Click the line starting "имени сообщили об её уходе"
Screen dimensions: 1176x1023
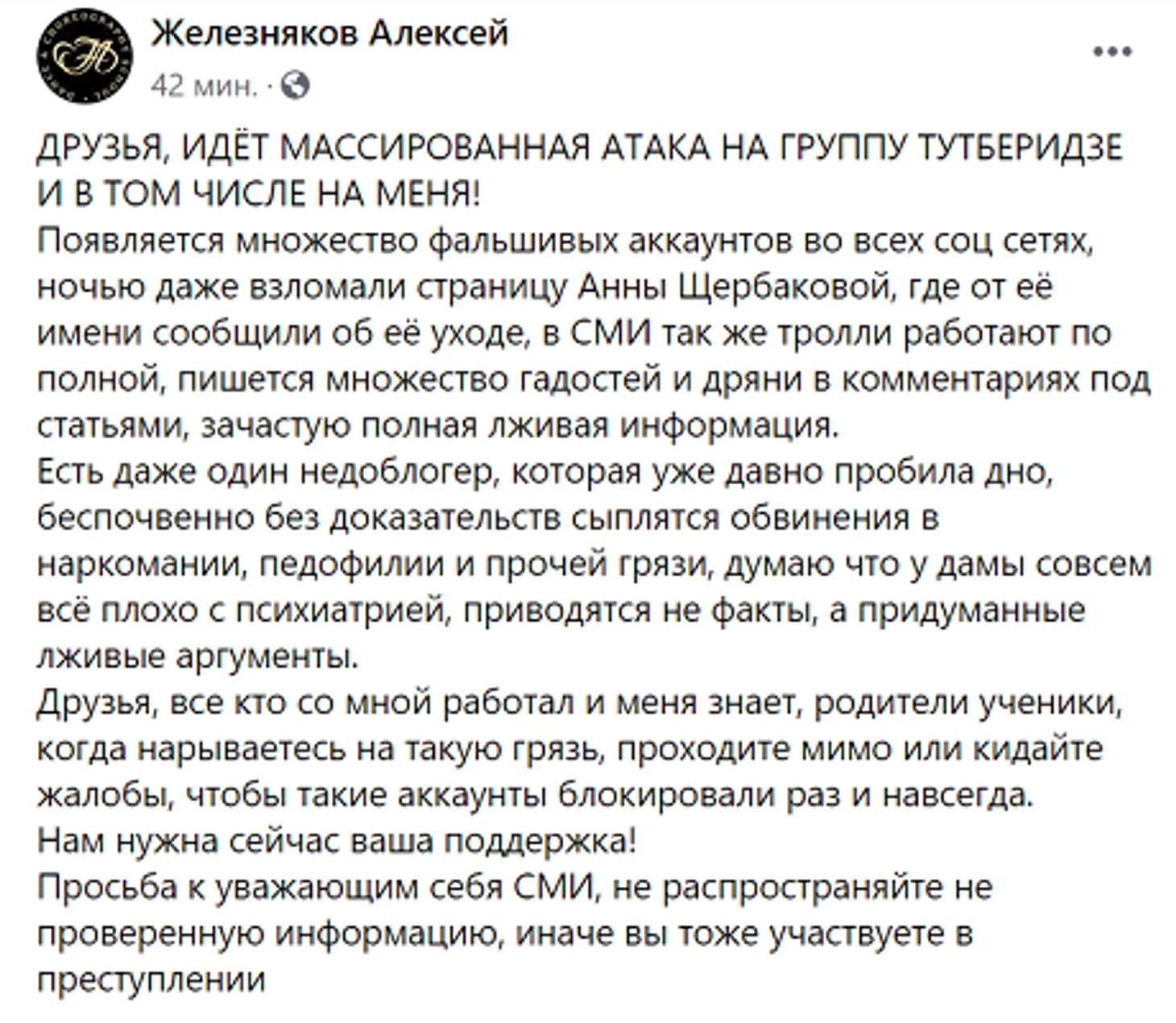[x=574, y=333]
